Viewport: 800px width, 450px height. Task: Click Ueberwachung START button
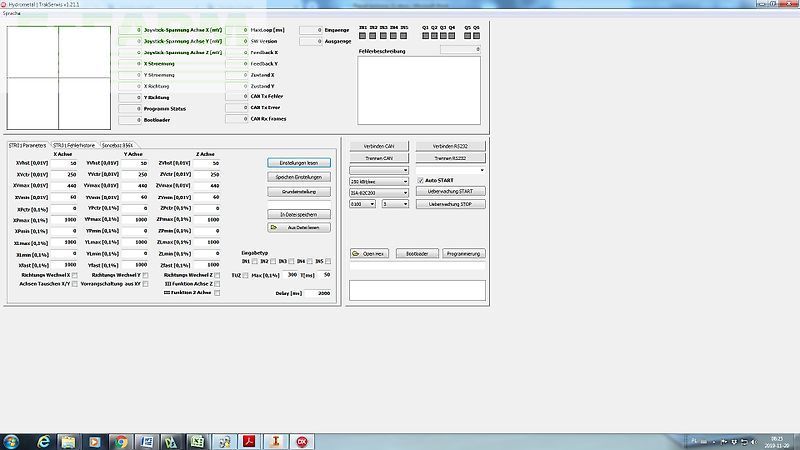451,191
